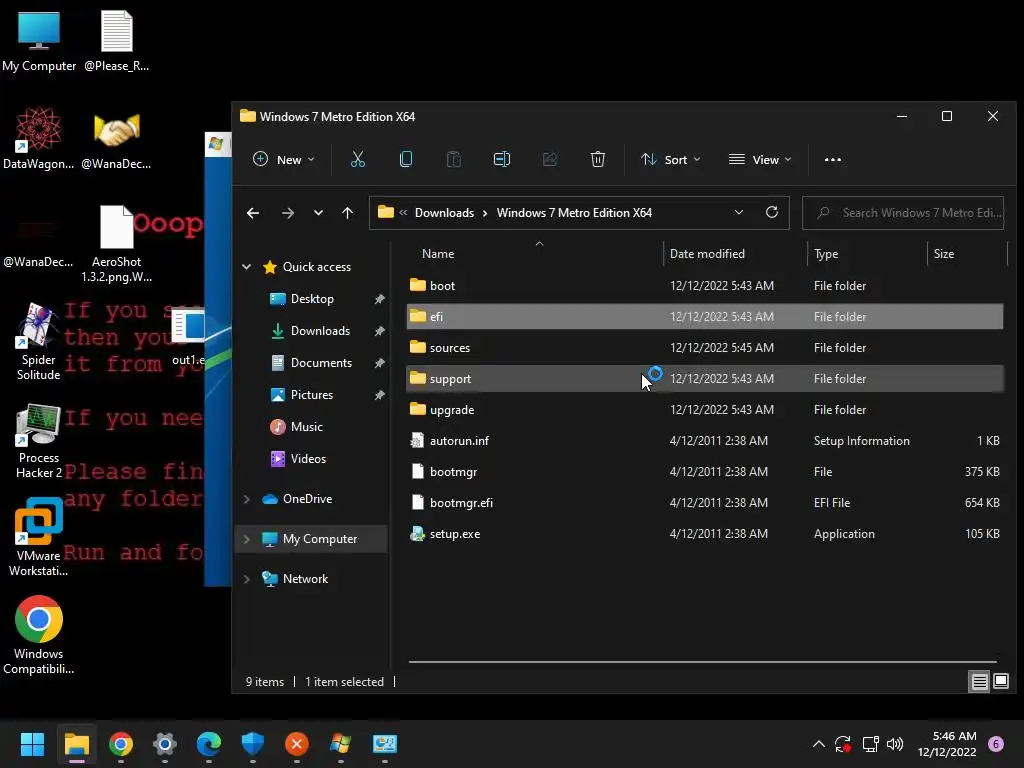Sort by Date modified column header
1024x768 pixels.
[x=707, y=253]
